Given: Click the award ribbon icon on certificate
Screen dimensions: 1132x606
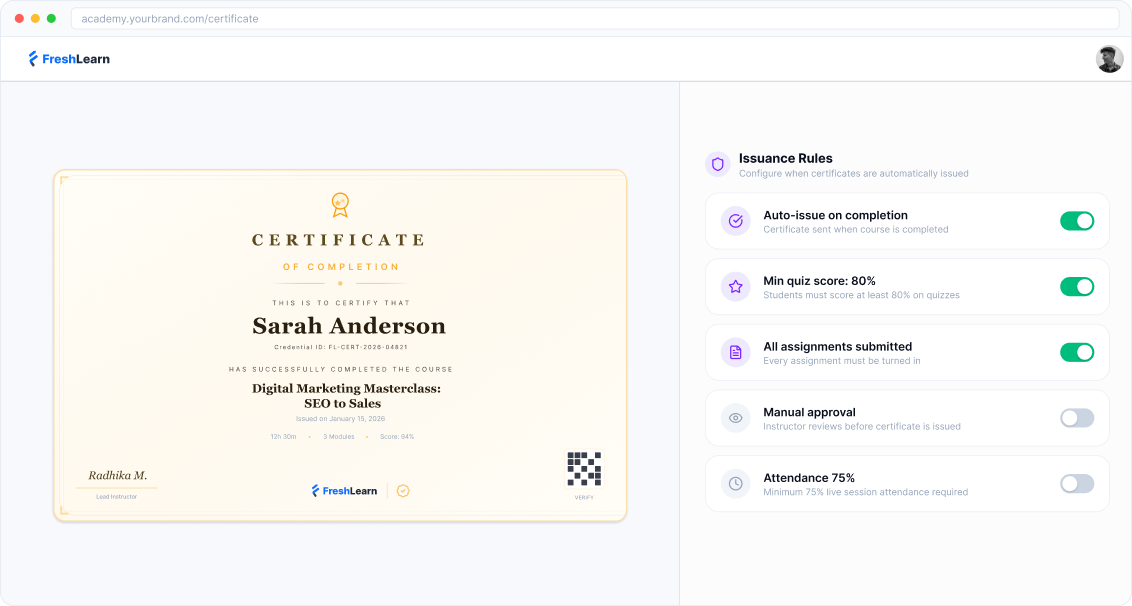Looking at the screenshot, I should click(x=340, y=204).
